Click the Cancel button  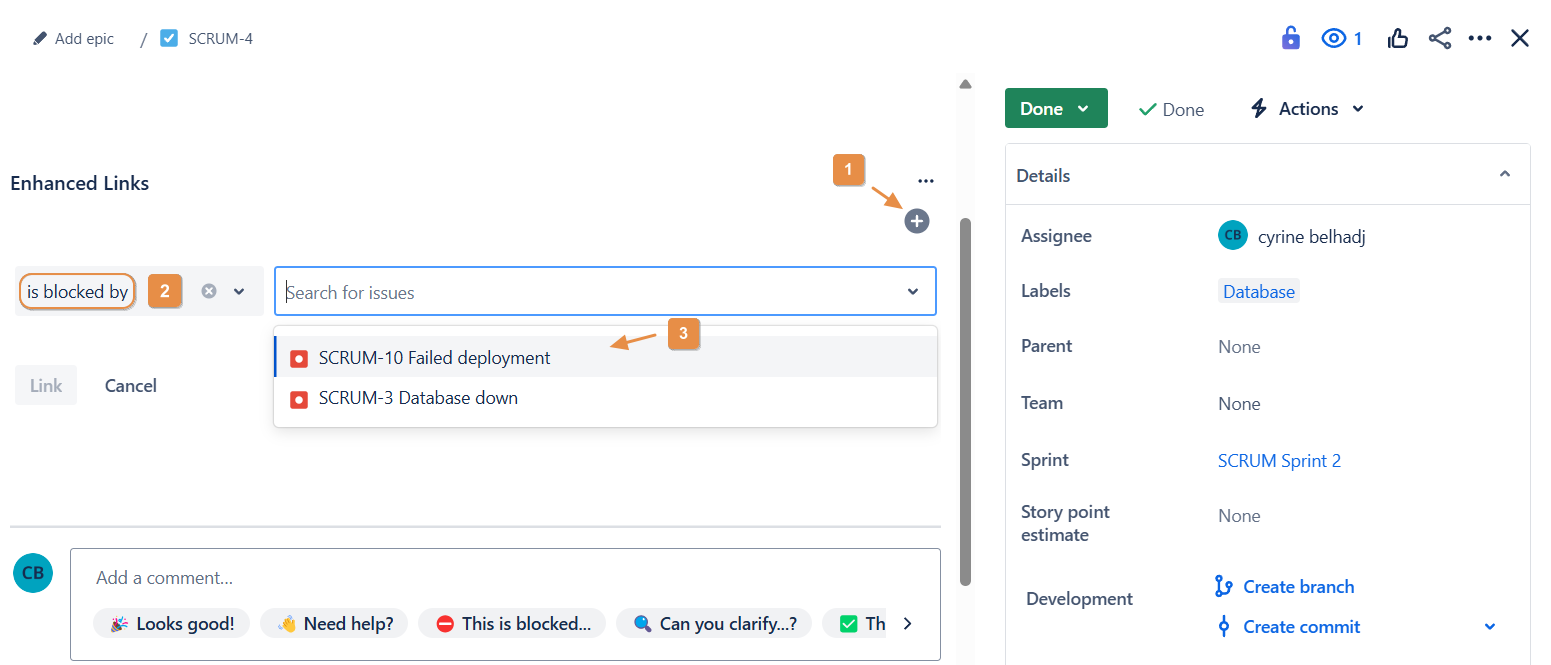coord(131,385)
